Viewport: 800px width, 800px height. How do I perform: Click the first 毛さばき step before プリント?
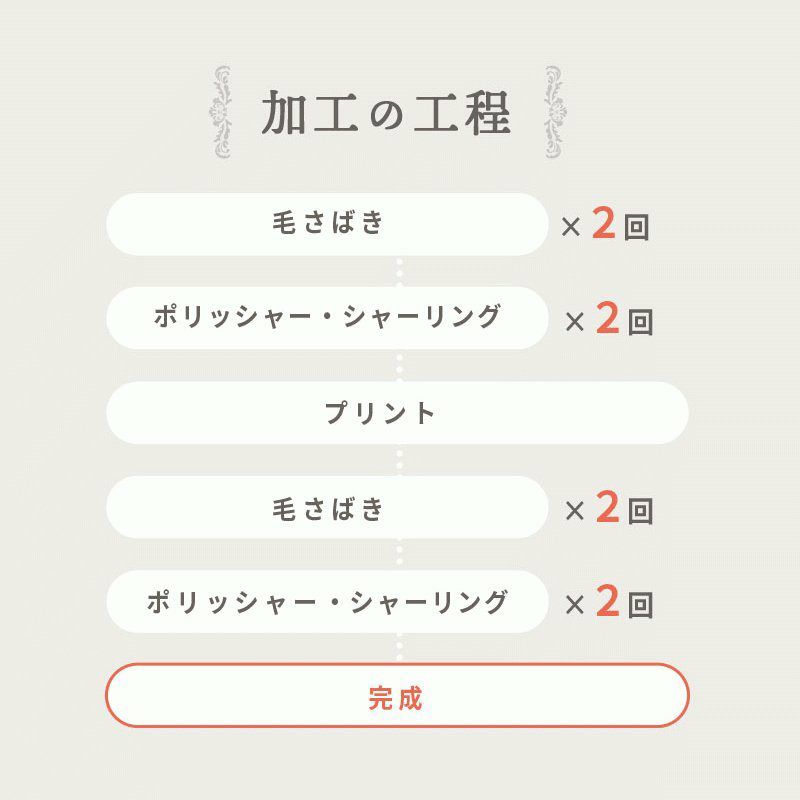[327, 224]
